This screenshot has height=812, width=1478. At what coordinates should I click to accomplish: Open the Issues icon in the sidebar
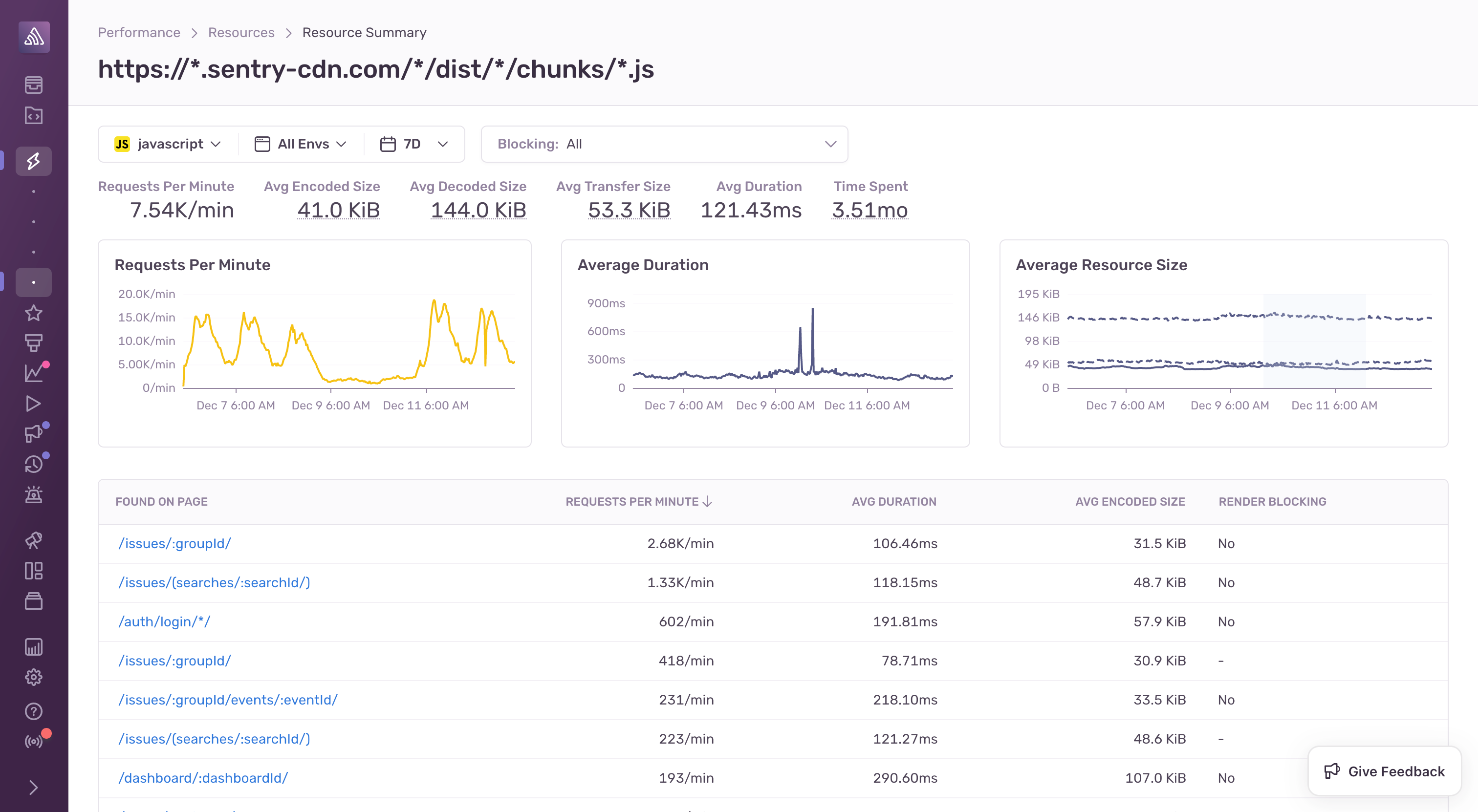coord(34,85)
